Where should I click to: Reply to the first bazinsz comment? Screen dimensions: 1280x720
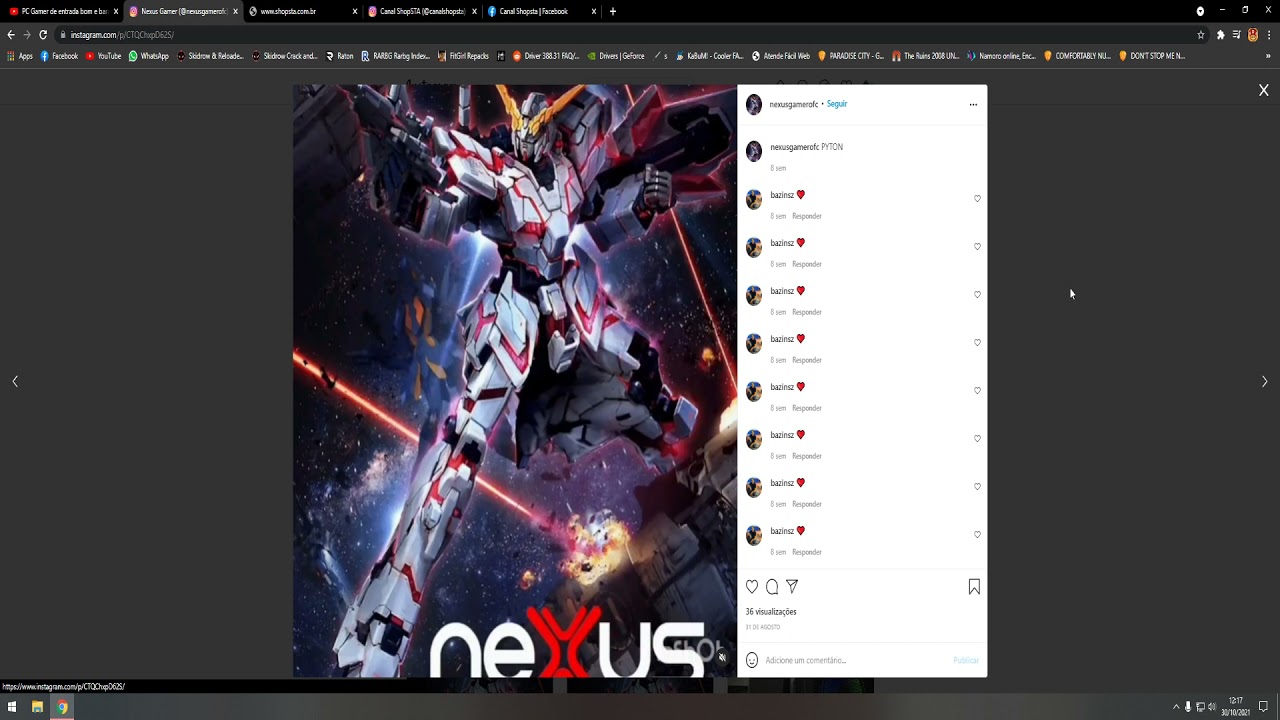coord(807,216)
